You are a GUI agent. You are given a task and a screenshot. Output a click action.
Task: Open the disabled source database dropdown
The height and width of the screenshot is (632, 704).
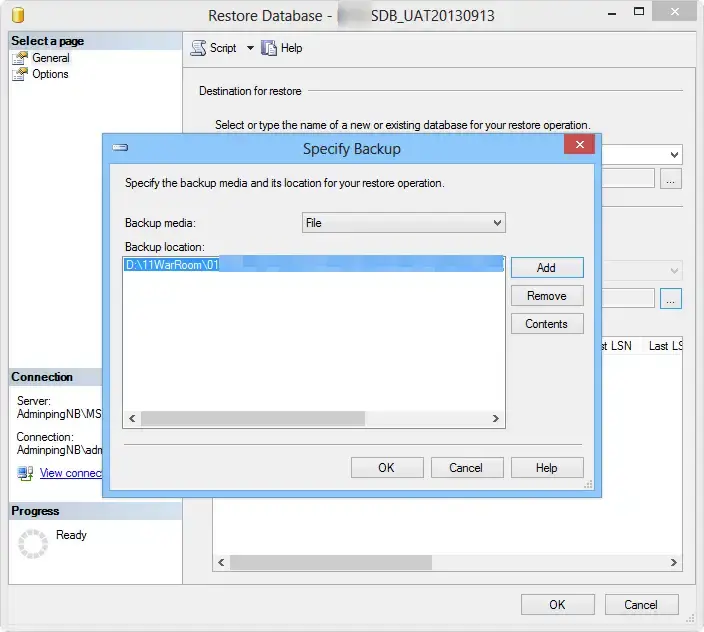pos(674,271)
